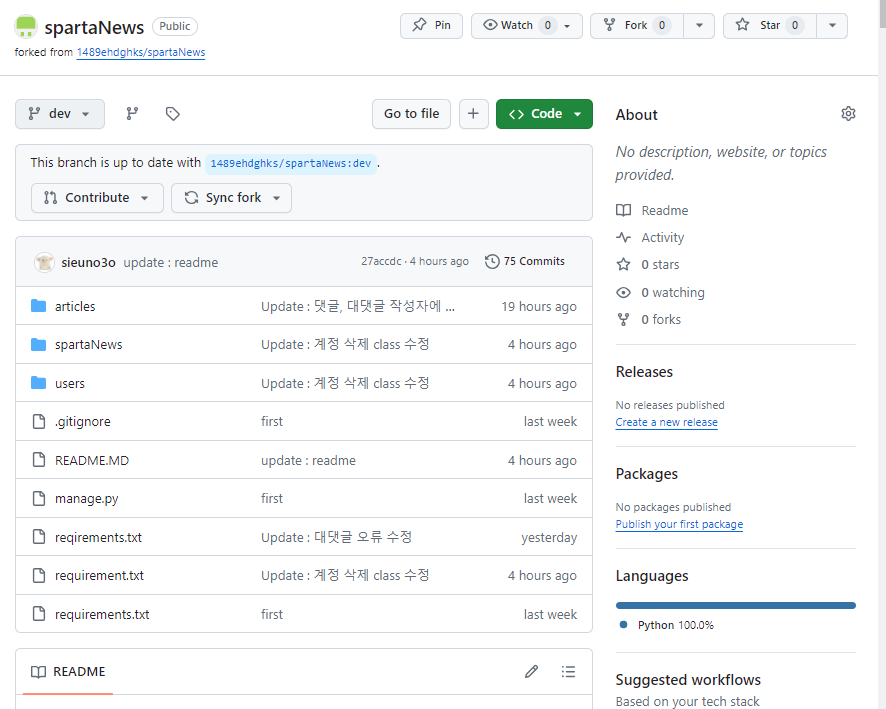The width and height of the screenshot is (886, 709).
Task: Open the reqirements.txt file
Action: click(98, 537)
